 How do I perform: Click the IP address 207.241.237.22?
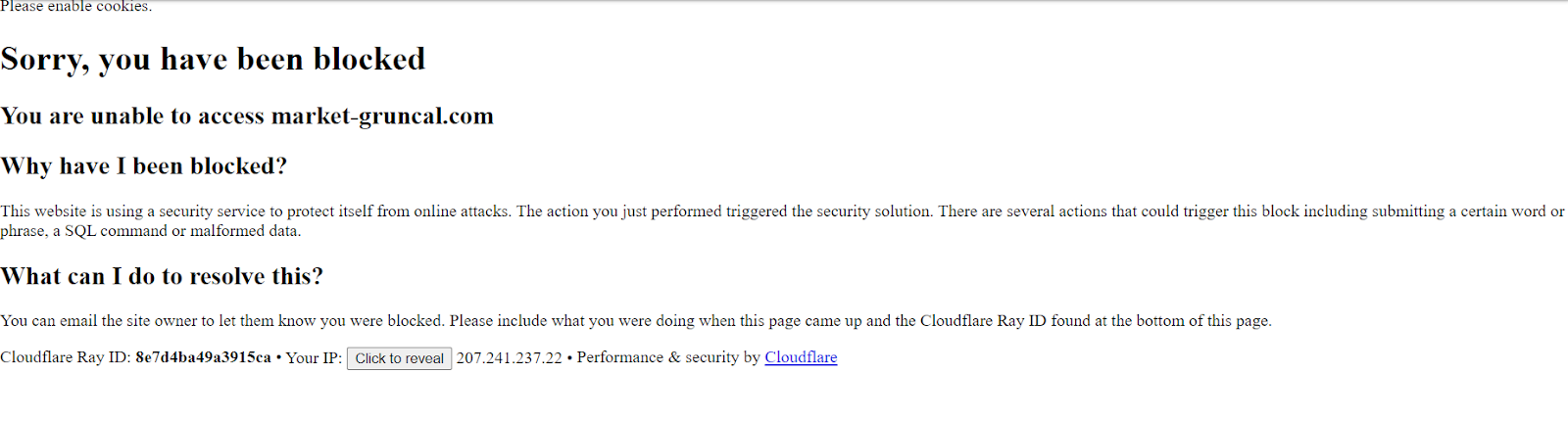click(x=510, y=358)
